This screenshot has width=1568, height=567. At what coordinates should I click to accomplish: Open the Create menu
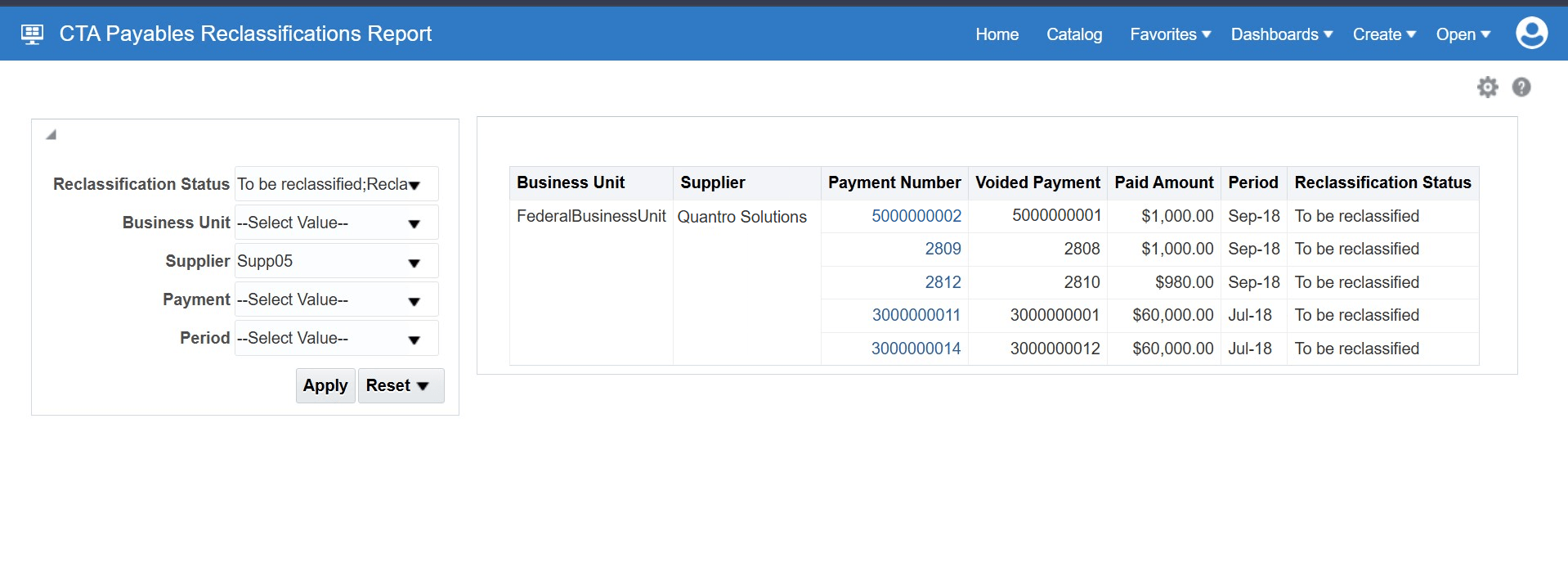[1384, 34]
